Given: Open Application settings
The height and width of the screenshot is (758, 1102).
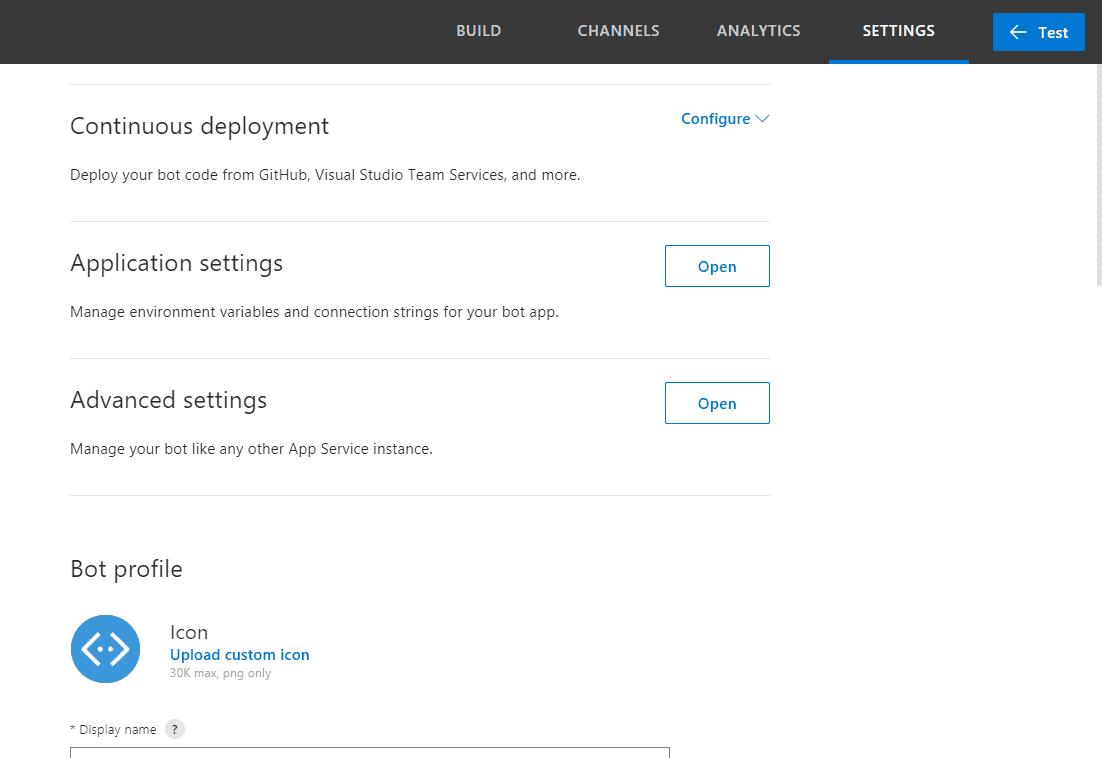Looking at the screenshot, I should (x=717, y=266).
